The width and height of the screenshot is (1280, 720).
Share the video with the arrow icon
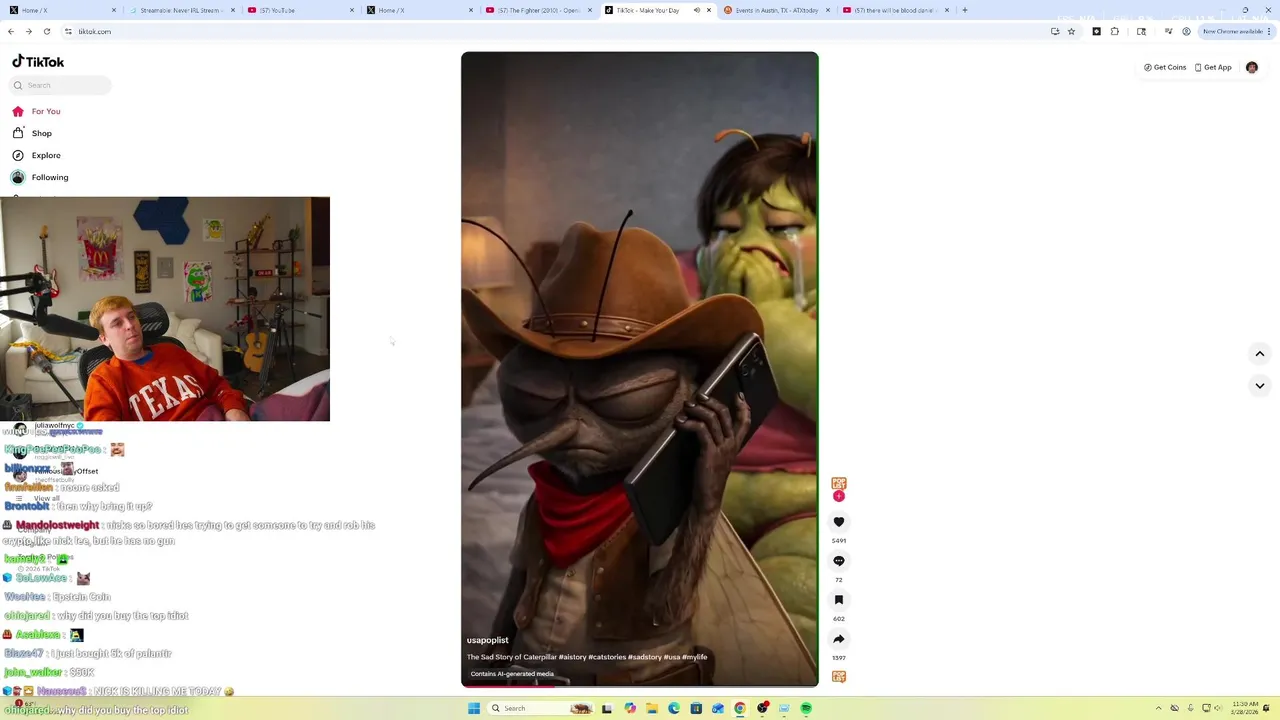click(x=839, y=639)
